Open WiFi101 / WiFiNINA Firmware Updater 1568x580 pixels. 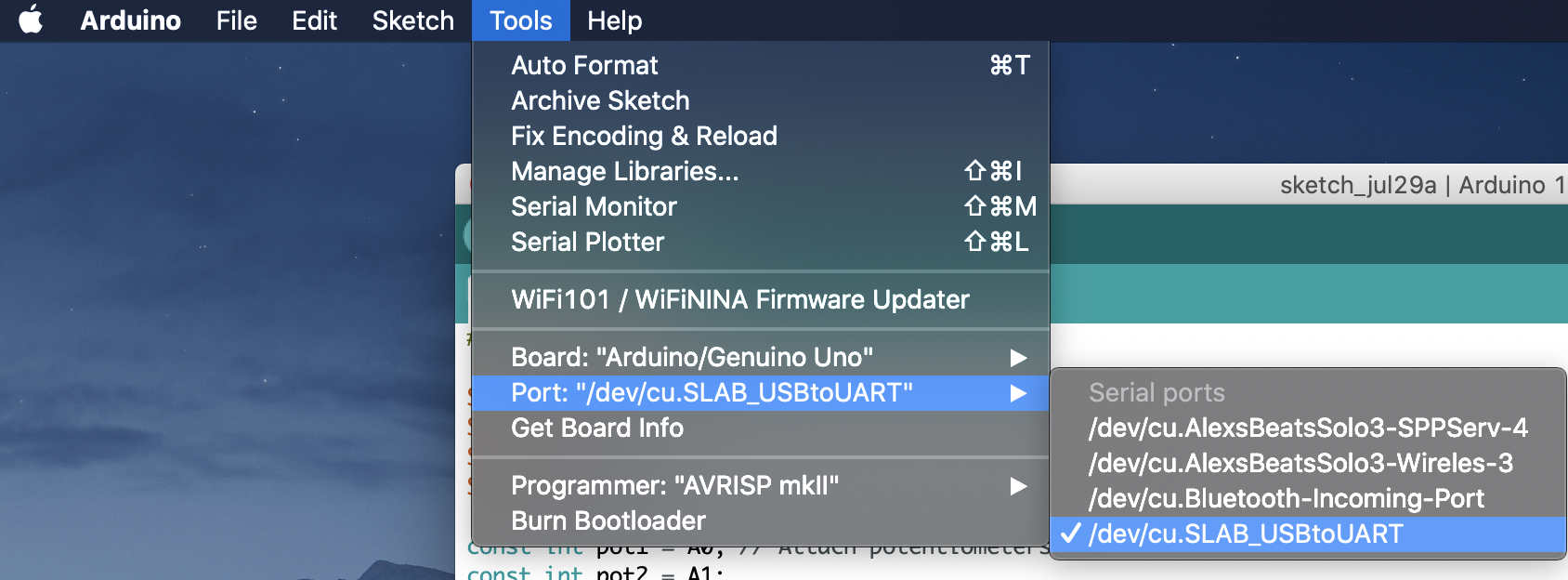[739, 299]
